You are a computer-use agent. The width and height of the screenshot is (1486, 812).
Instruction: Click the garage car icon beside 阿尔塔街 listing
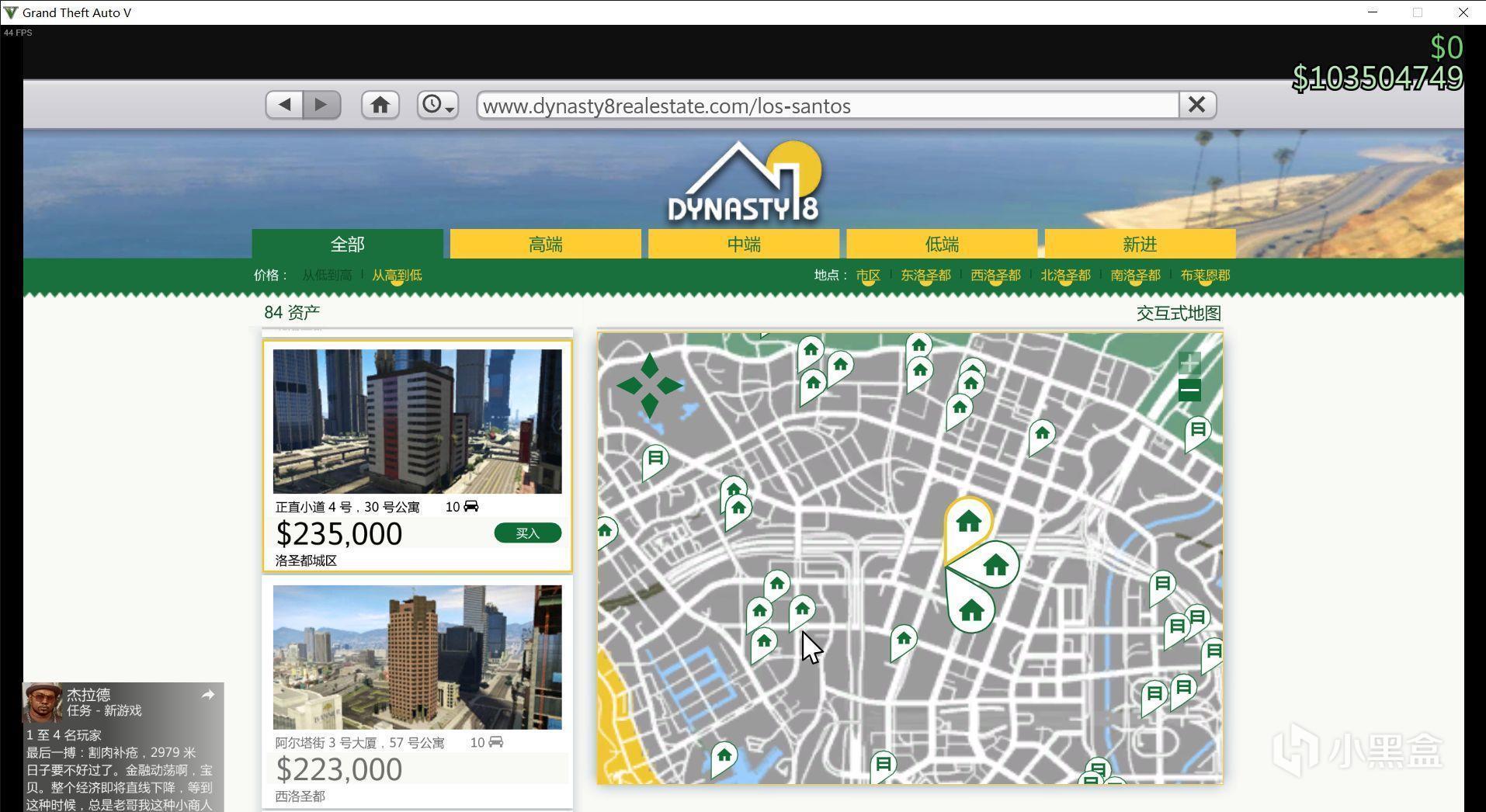tap(495, 742)
